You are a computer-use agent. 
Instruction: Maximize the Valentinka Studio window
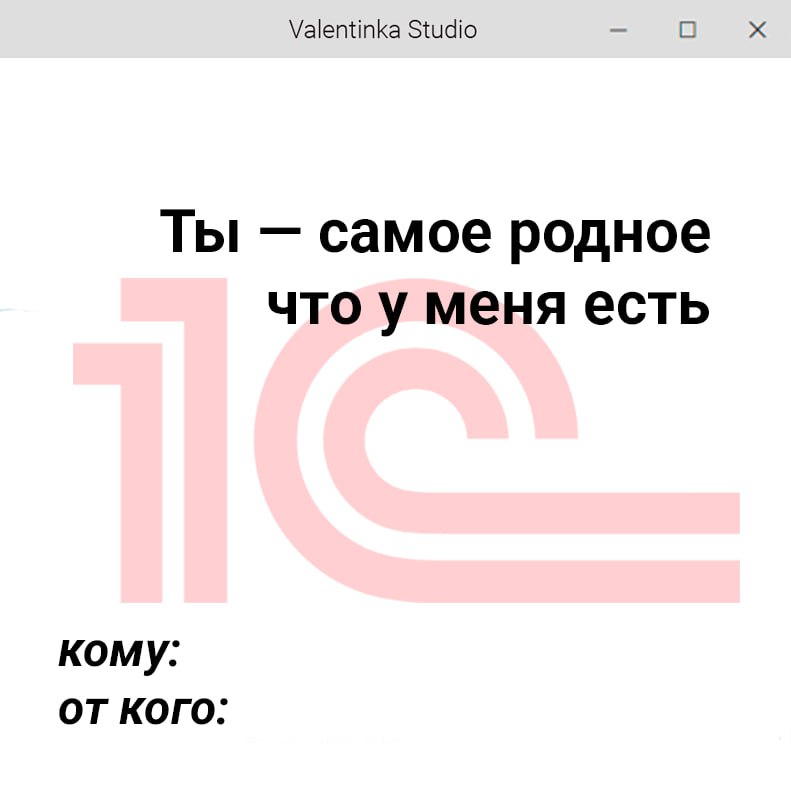(x=688, y=30)
